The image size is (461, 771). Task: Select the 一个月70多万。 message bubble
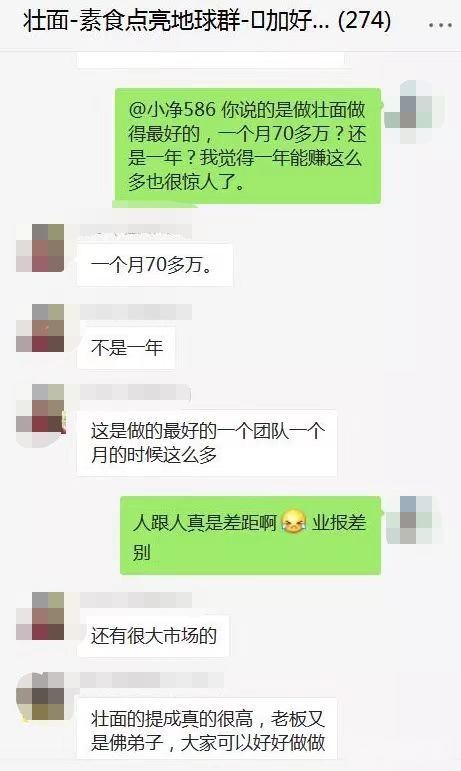pyautogui.click(x=155, y=265)
